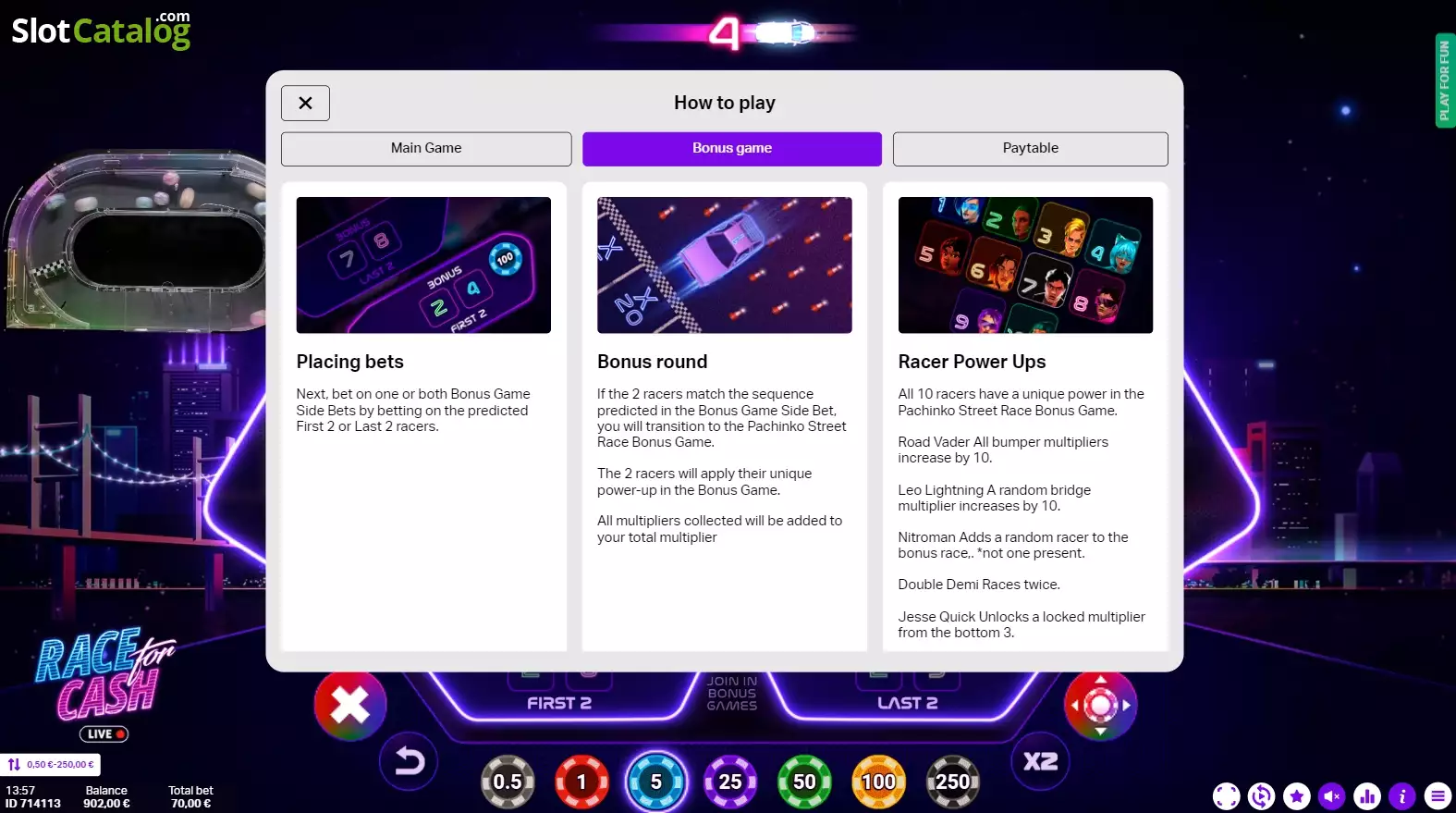Image resolution: width=1456 pixels, height=813 pixels.
Task: Select the 100 chip
Action: pyautogui.click(x=878, y=782)
